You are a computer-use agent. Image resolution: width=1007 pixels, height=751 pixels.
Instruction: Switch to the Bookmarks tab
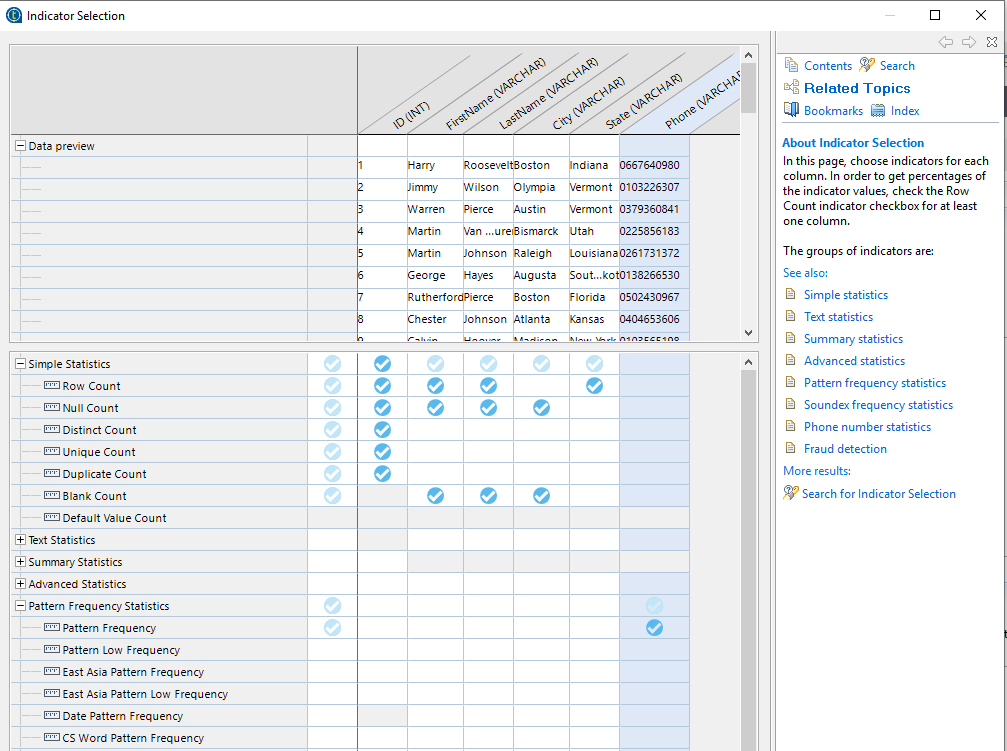point(822,109)
